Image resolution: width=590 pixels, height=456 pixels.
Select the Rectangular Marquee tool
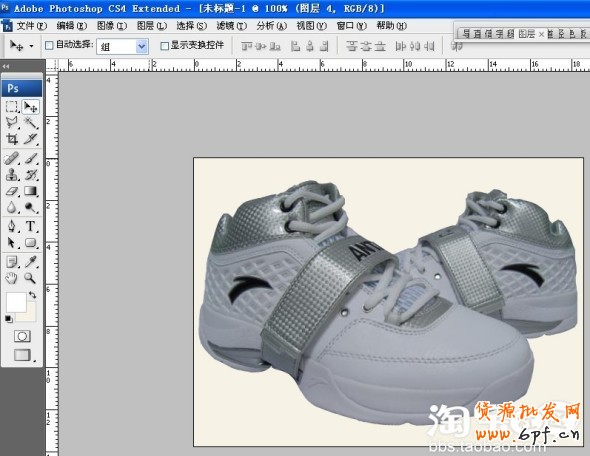click(x=12, y=107)
